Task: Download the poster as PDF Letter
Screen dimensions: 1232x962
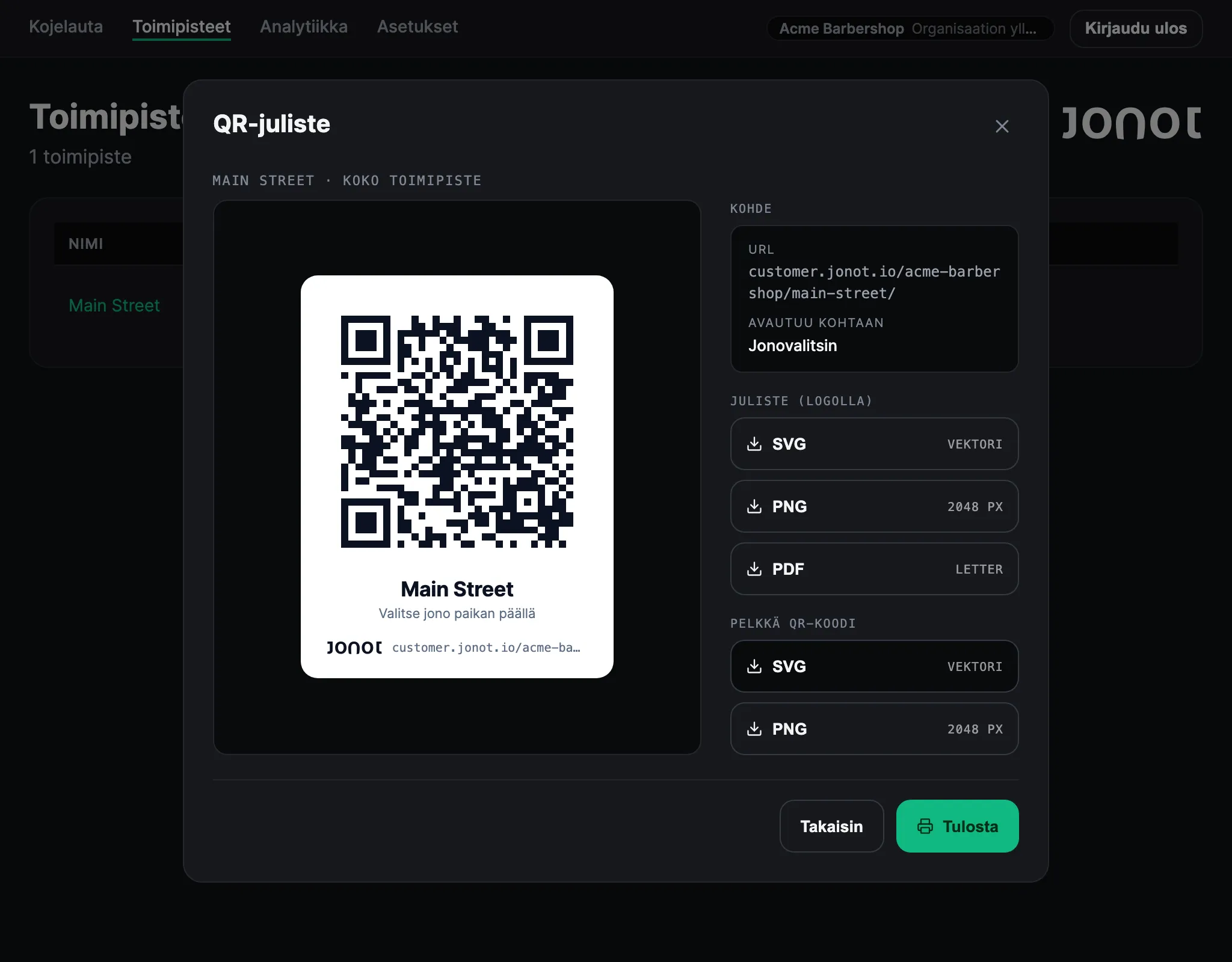Action: pos(874,569)
